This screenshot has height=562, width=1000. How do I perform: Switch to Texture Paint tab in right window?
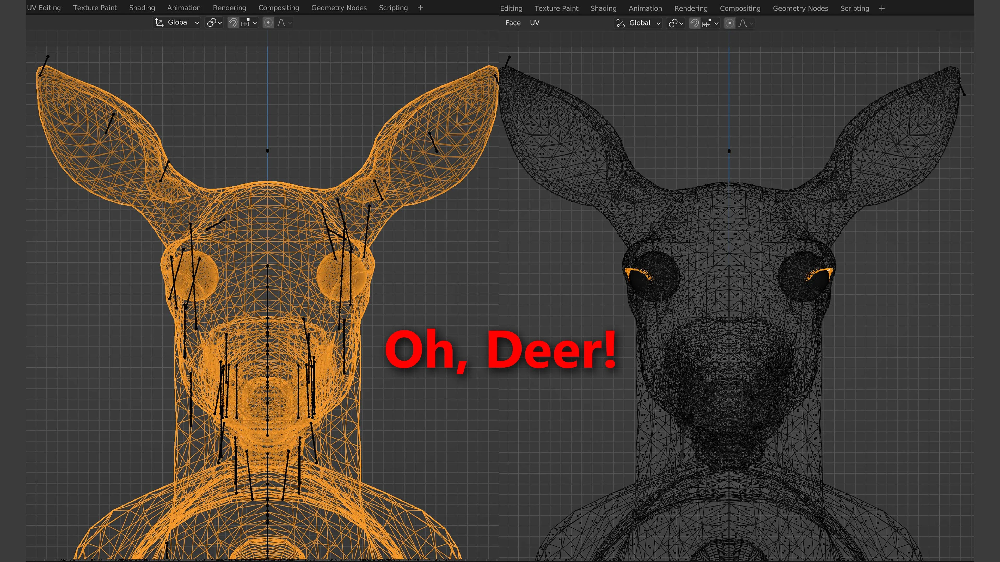tap(557, 8)
